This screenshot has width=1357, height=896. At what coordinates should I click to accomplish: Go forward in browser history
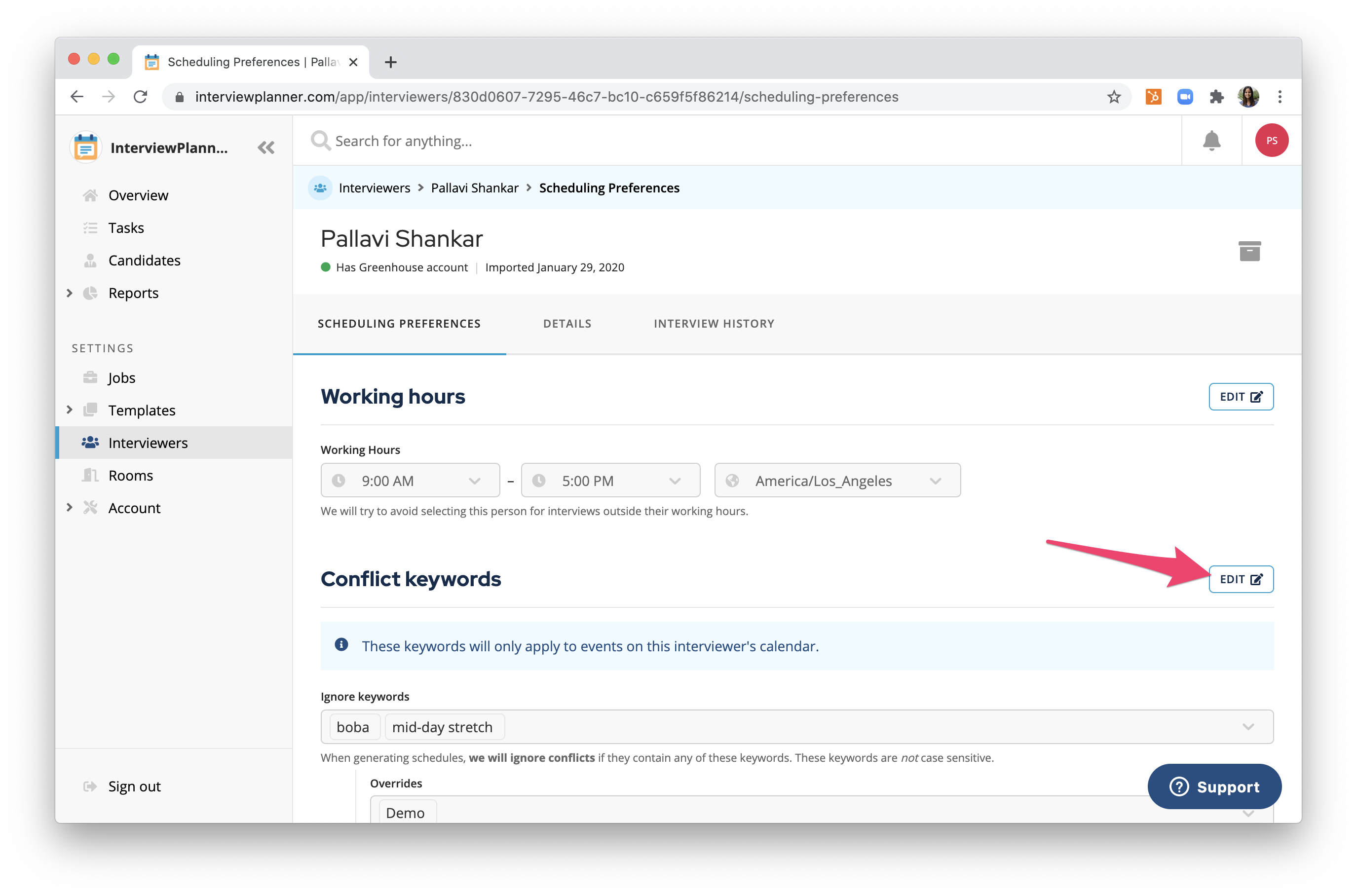[x=109, y=97]
